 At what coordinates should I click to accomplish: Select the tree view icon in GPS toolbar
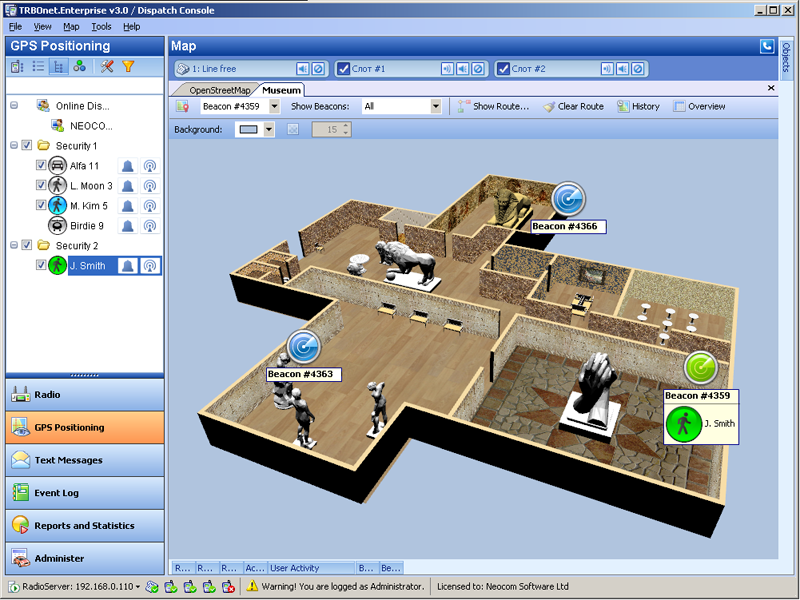[59, 66]
